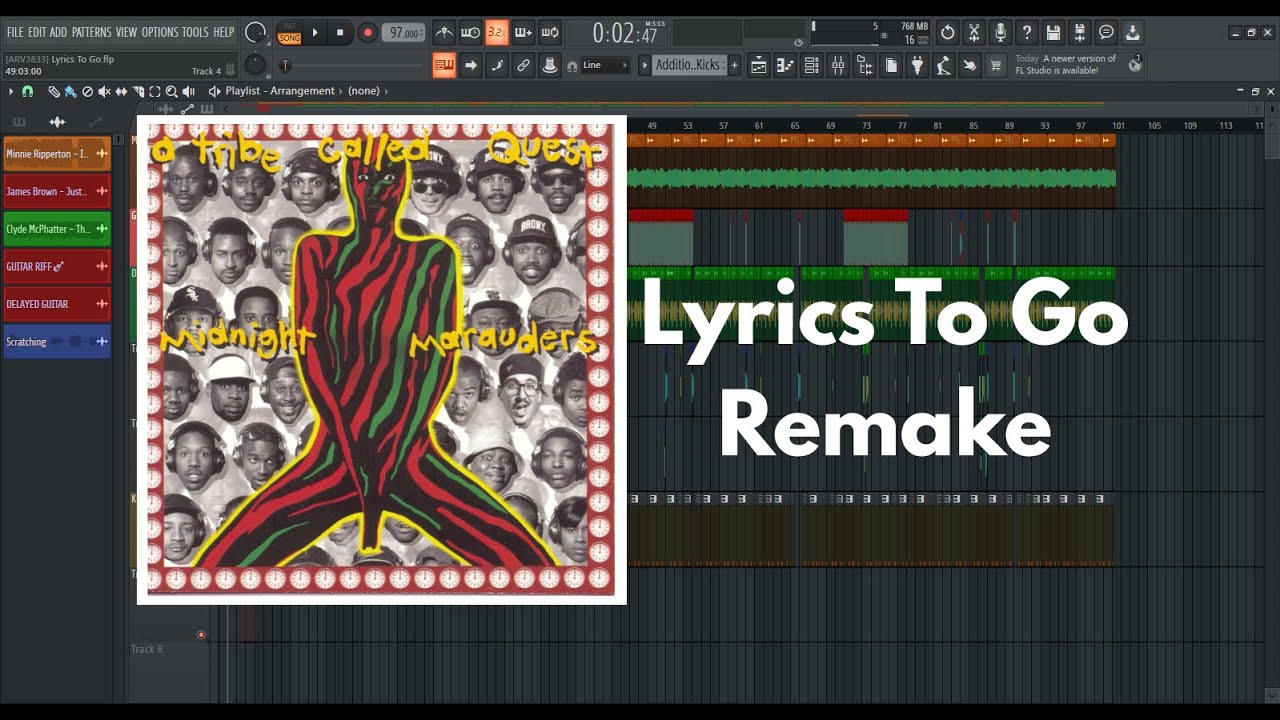Image resolution: width=1280 pixels, height=720 pixels.
Task: Open the VIEW menu
Action: pos(126,32)
